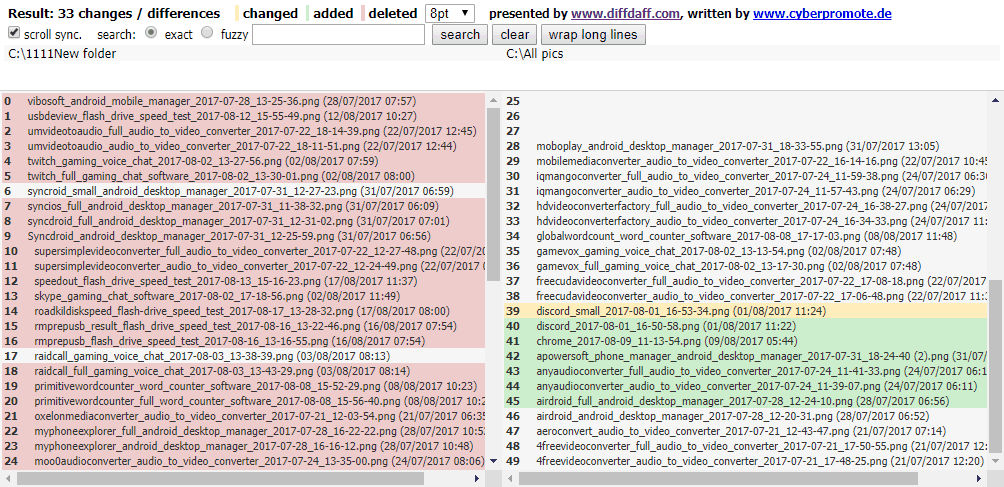The image size is (1004, 487).
Task: Select the aeroconvert_audio_to_video_converter row
Action: 745,431
